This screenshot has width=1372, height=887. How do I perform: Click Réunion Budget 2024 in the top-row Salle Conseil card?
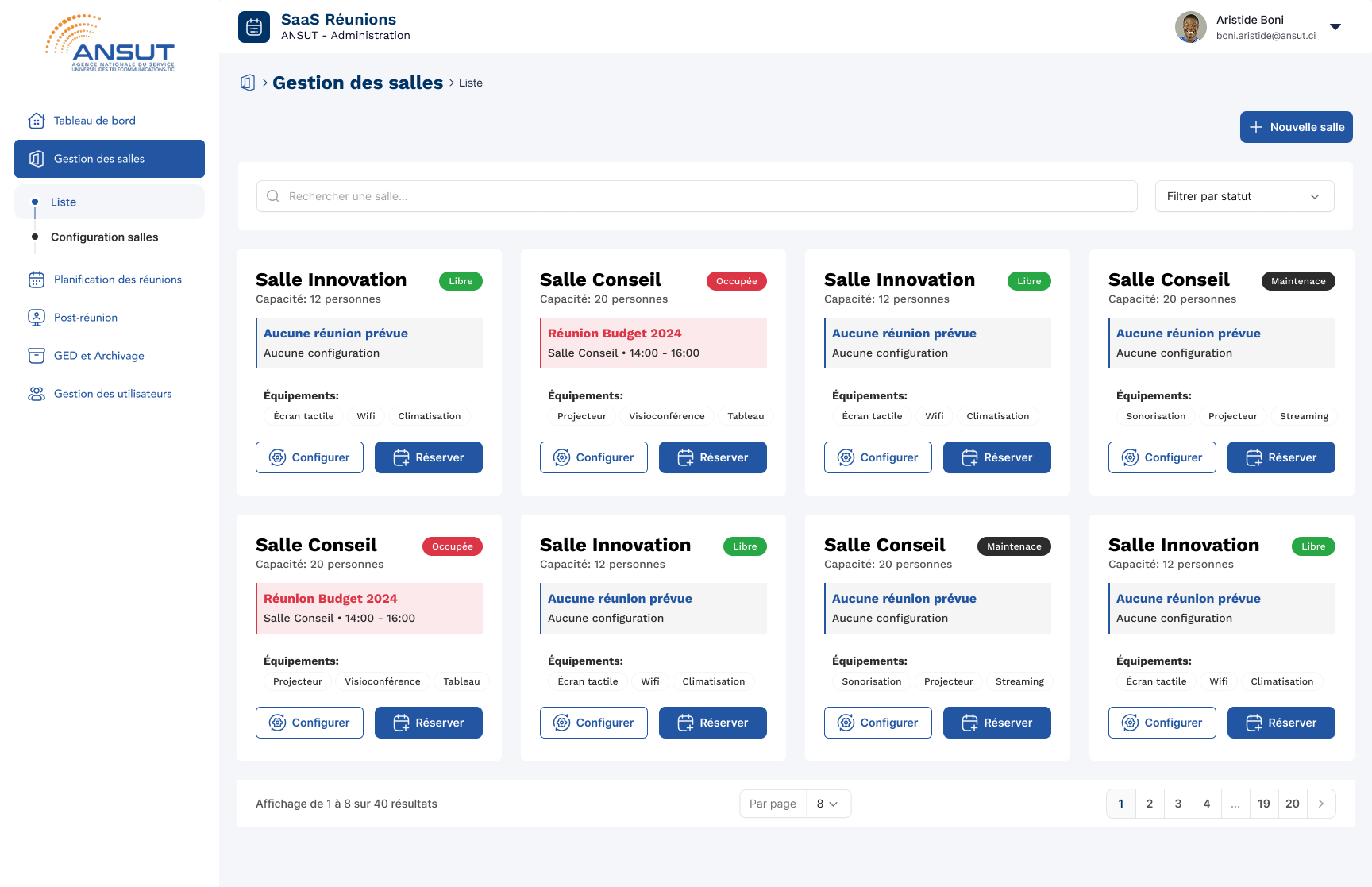click(615, 334)
